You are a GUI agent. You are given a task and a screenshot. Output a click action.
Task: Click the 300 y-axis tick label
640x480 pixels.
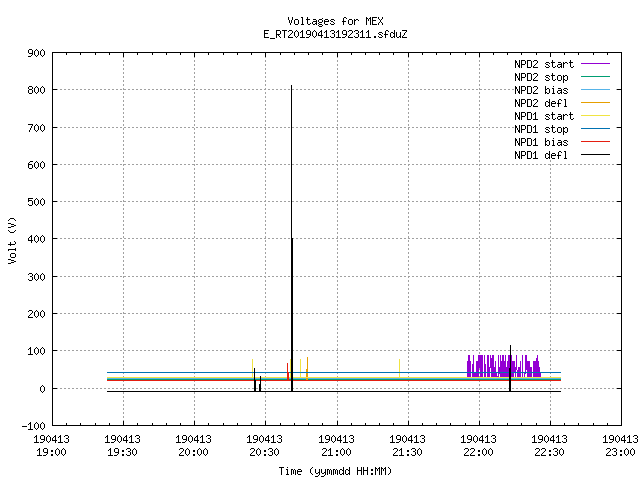pyautogui.click(x=36, y=277)
